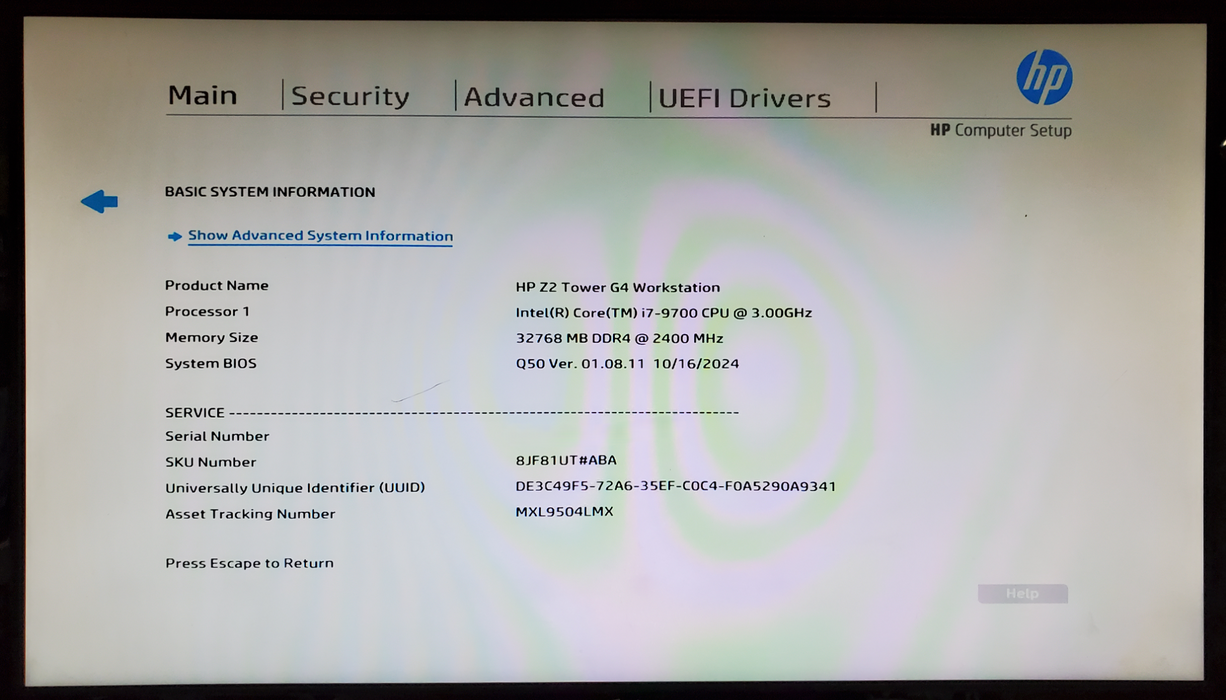
Task: Select the 8JF81UT#ABA SKU value
Action: pyautogui.click(x=566, y=460)
